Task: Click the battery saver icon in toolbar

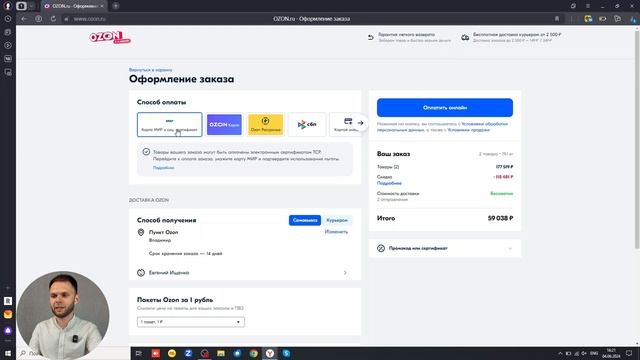Action: (x=602, y=19)
